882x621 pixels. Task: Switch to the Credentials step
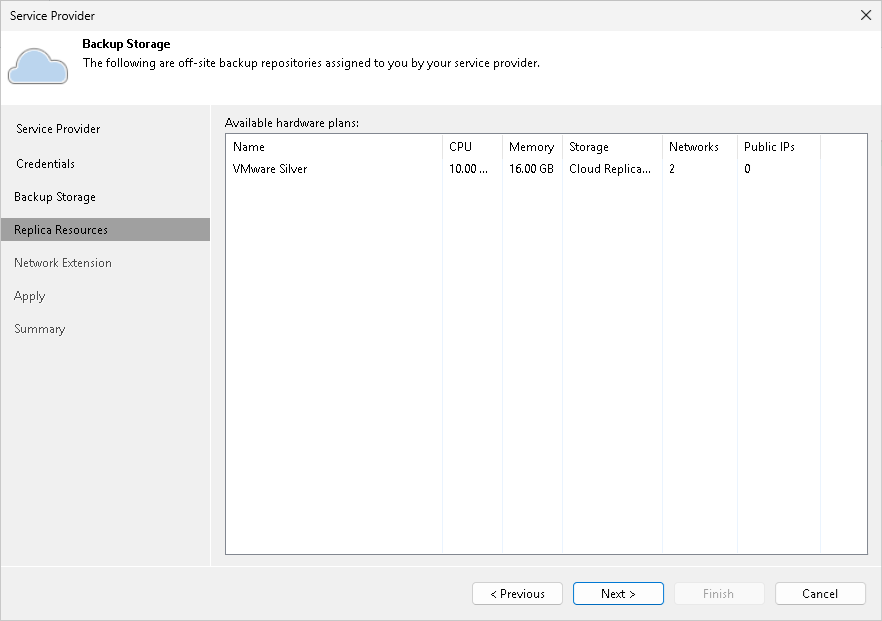pos(46,163)
